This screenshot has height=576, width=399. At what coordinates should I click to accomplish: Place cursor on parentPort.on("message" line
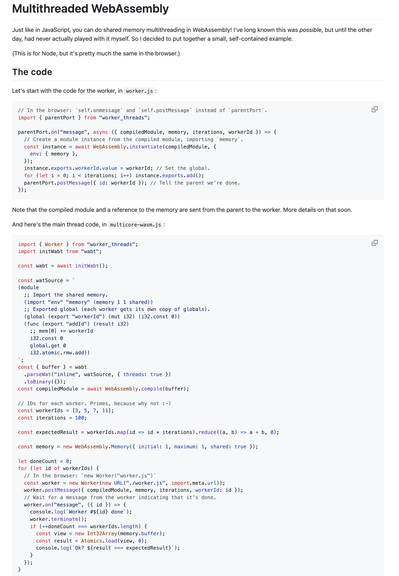point(147,132)
